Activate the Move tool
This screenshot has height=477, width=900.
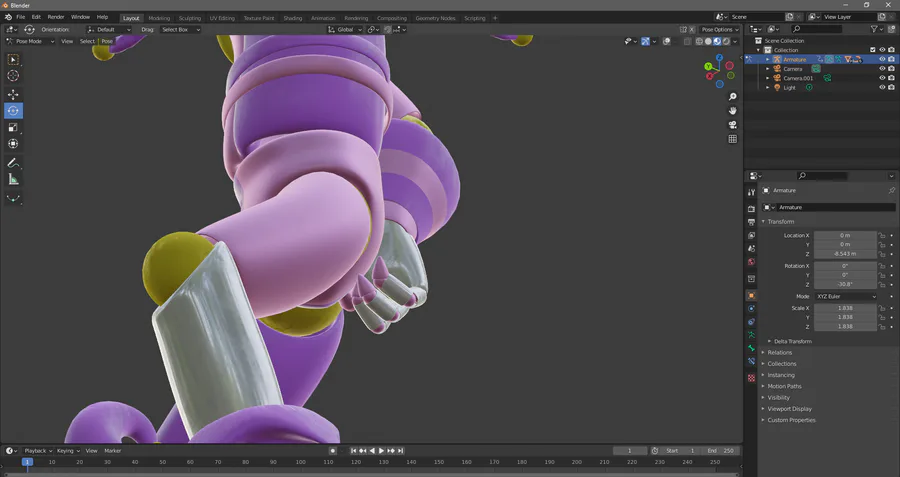click(x=13, y=94)
